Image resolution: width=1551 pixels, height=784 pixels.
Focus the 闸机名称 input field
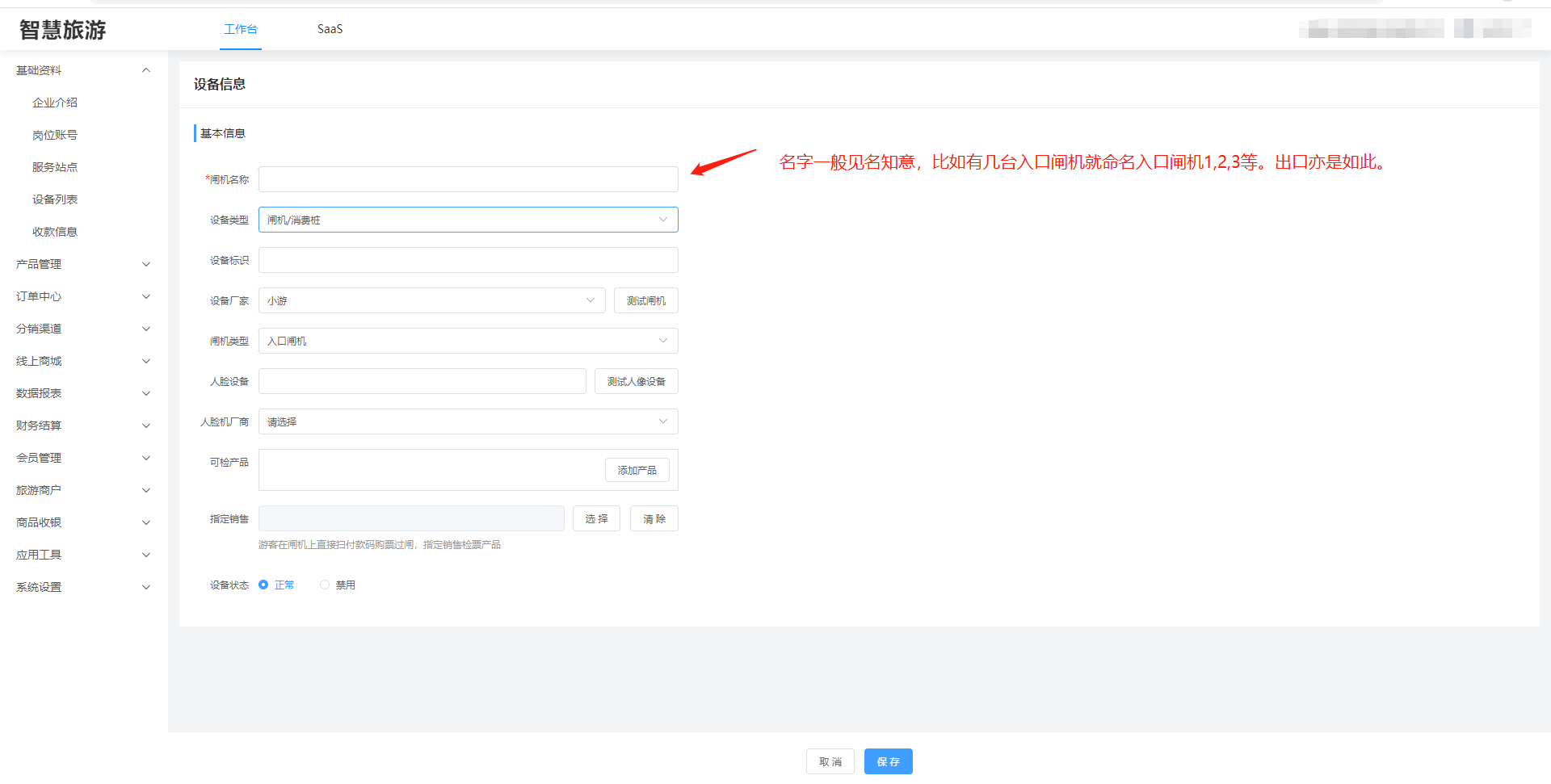pyautogui.click(x=468, y=179)
